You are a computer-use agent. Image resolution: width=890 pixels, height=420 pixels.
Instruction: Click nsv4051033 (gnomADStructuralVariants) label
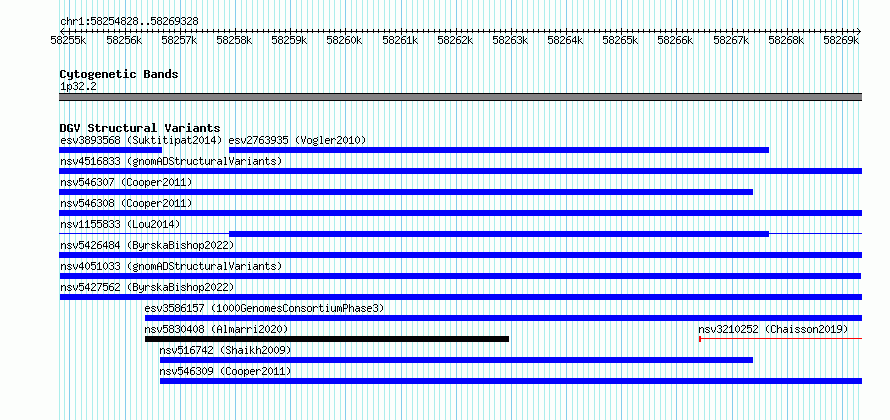click(x=171, y=266)
